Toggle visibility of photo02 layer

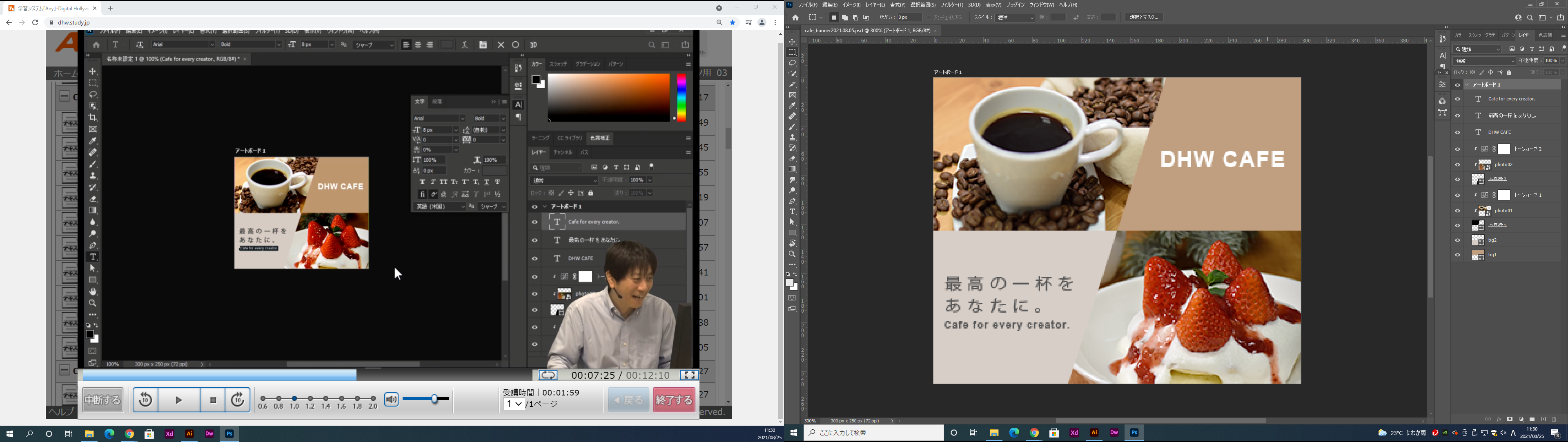[x=1457, y=165]
